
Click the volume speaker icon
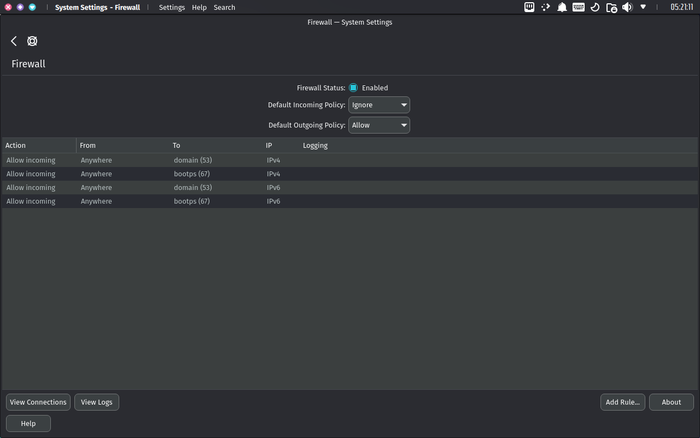click(x=627, y=7)
